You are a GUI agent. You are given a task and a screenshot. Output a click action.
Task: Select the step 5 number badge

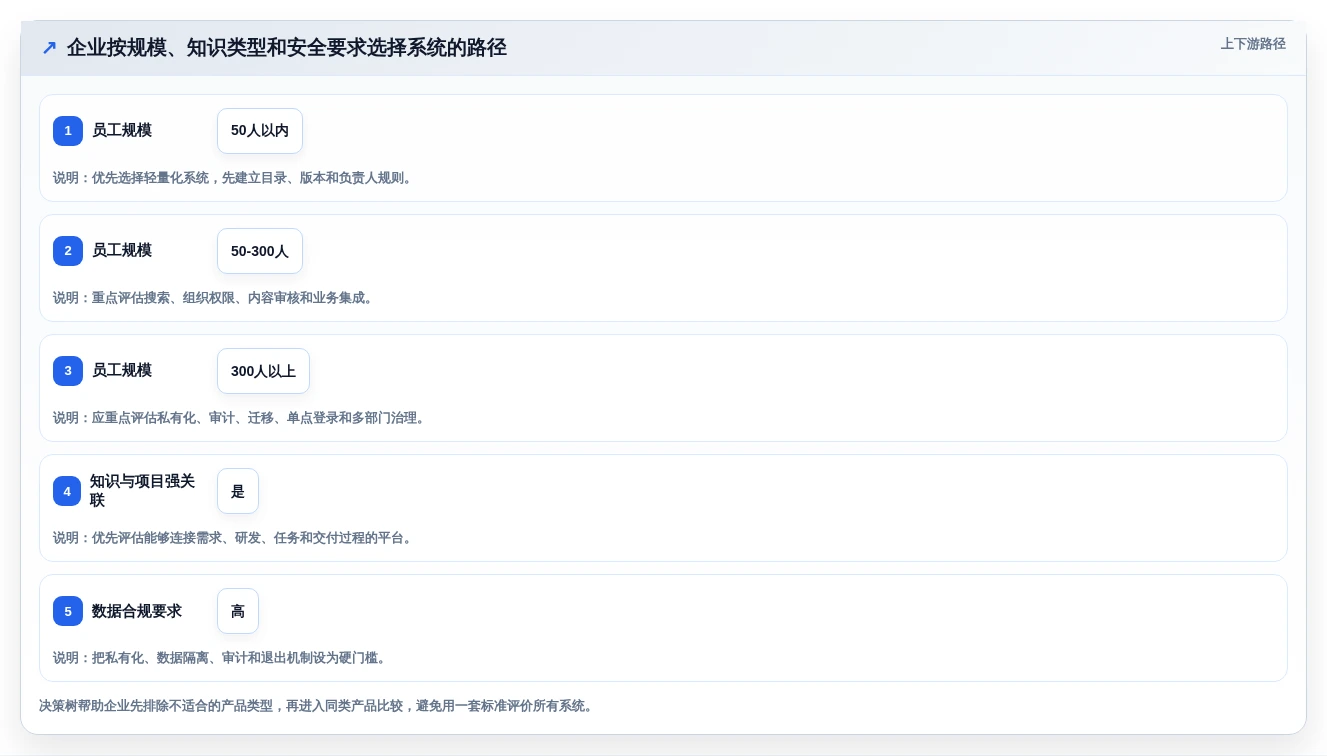point(68,611)
